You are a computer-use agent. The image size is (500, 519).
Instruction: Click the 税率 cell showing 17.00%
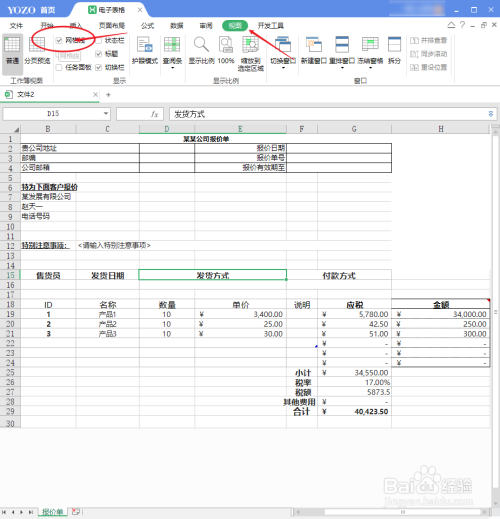pyautogui.click(x=354, y=382)
